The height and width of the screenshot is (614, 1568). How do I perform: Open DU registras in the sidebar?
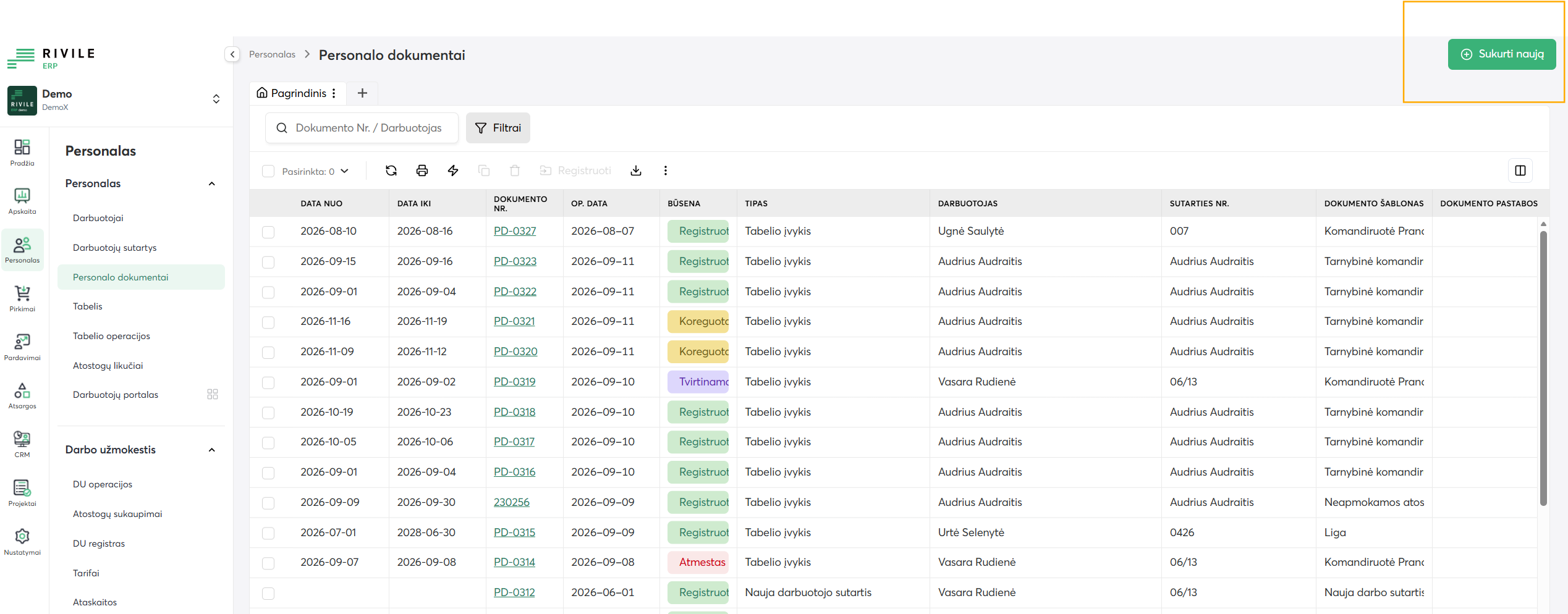[99, 544]
